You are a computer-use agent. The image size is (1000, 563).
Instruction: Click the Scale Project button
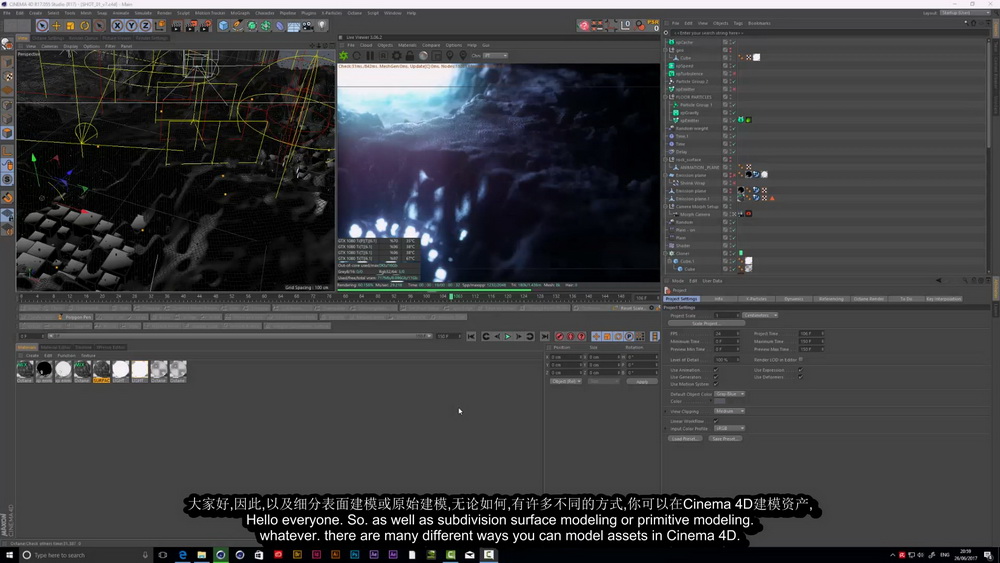pos(705,323)
